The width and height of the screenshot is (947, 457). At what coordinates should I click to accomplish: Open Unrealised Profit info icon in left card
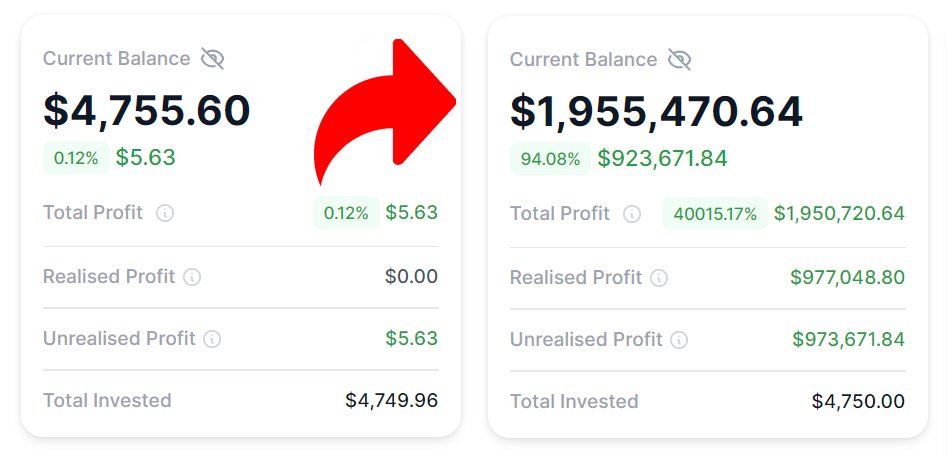(x=212, y=339)
